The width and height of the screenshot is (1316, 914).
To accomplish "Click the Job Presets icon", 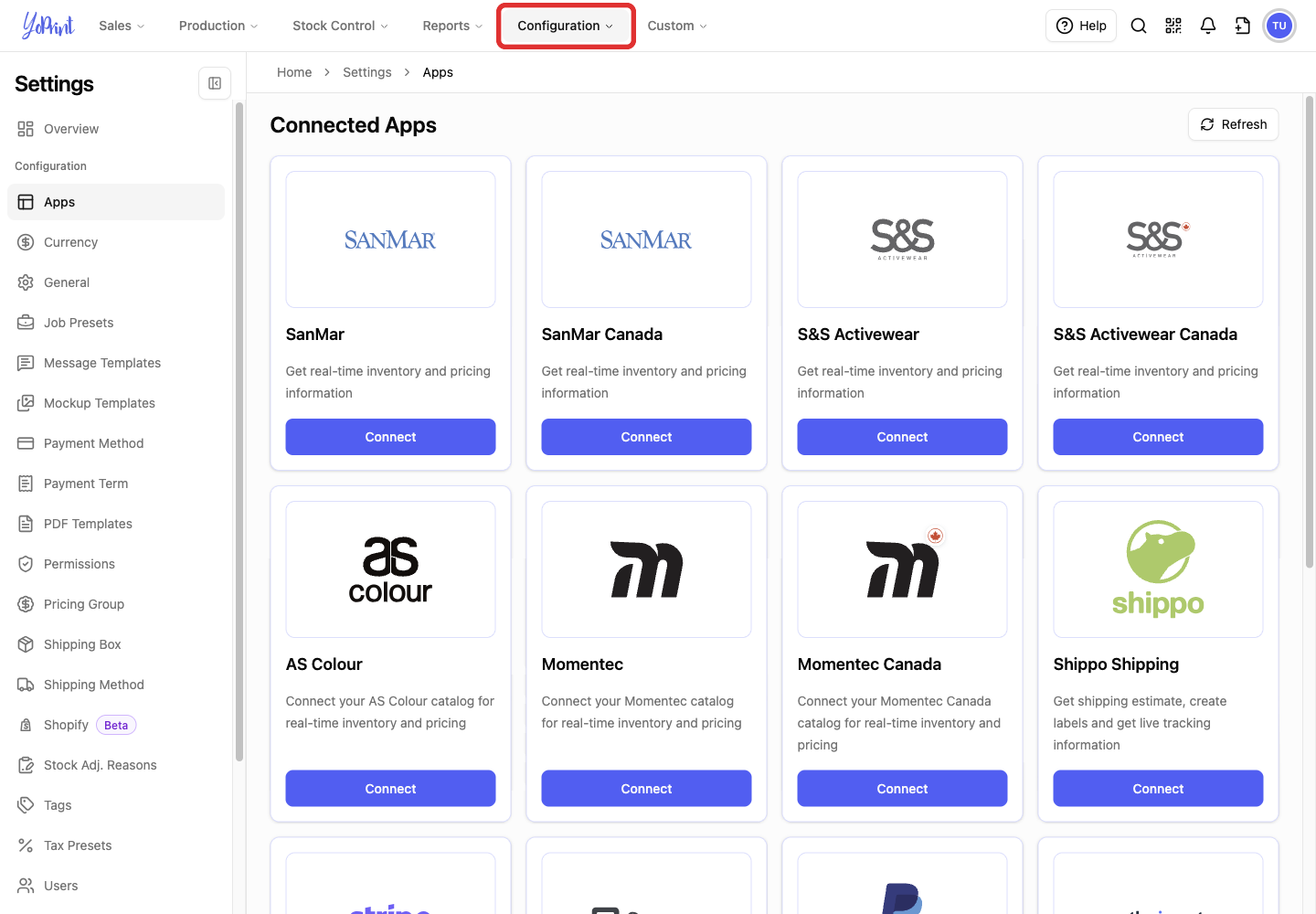I will [x=26, y=323].
